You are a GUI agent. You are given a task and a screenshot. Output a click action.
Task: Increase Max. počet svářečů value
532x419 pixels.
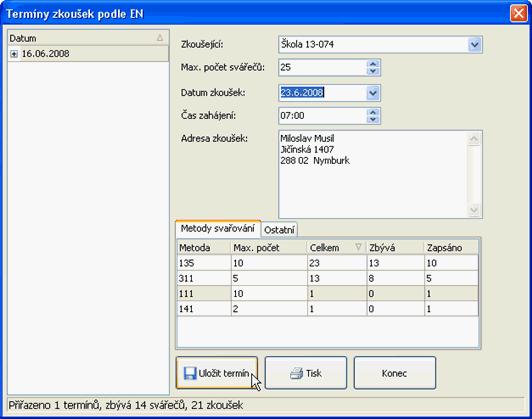[373, 63]
